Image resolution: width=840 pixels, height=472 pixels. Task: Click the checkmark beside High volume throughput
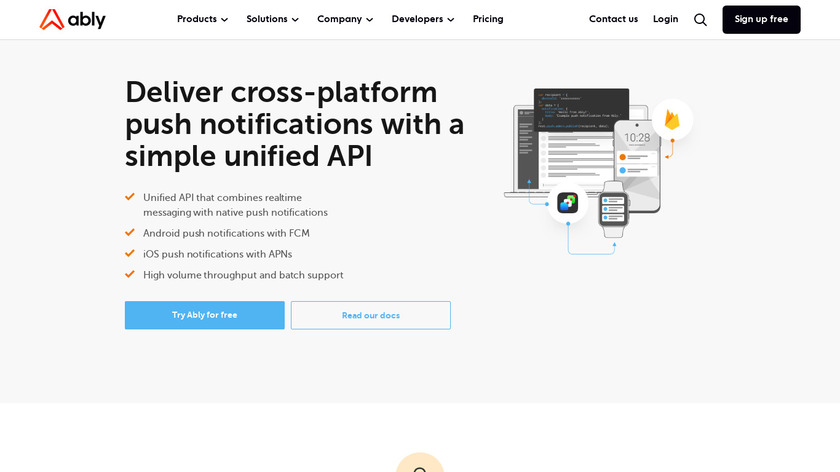click(x=130, y=274)
